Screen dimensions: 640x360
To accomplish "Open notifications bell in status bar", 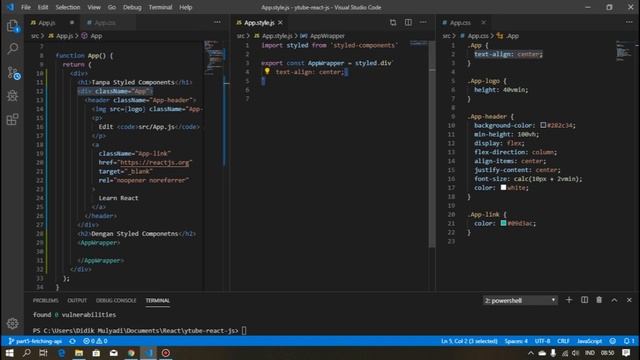I will click(x=629, y=341).
